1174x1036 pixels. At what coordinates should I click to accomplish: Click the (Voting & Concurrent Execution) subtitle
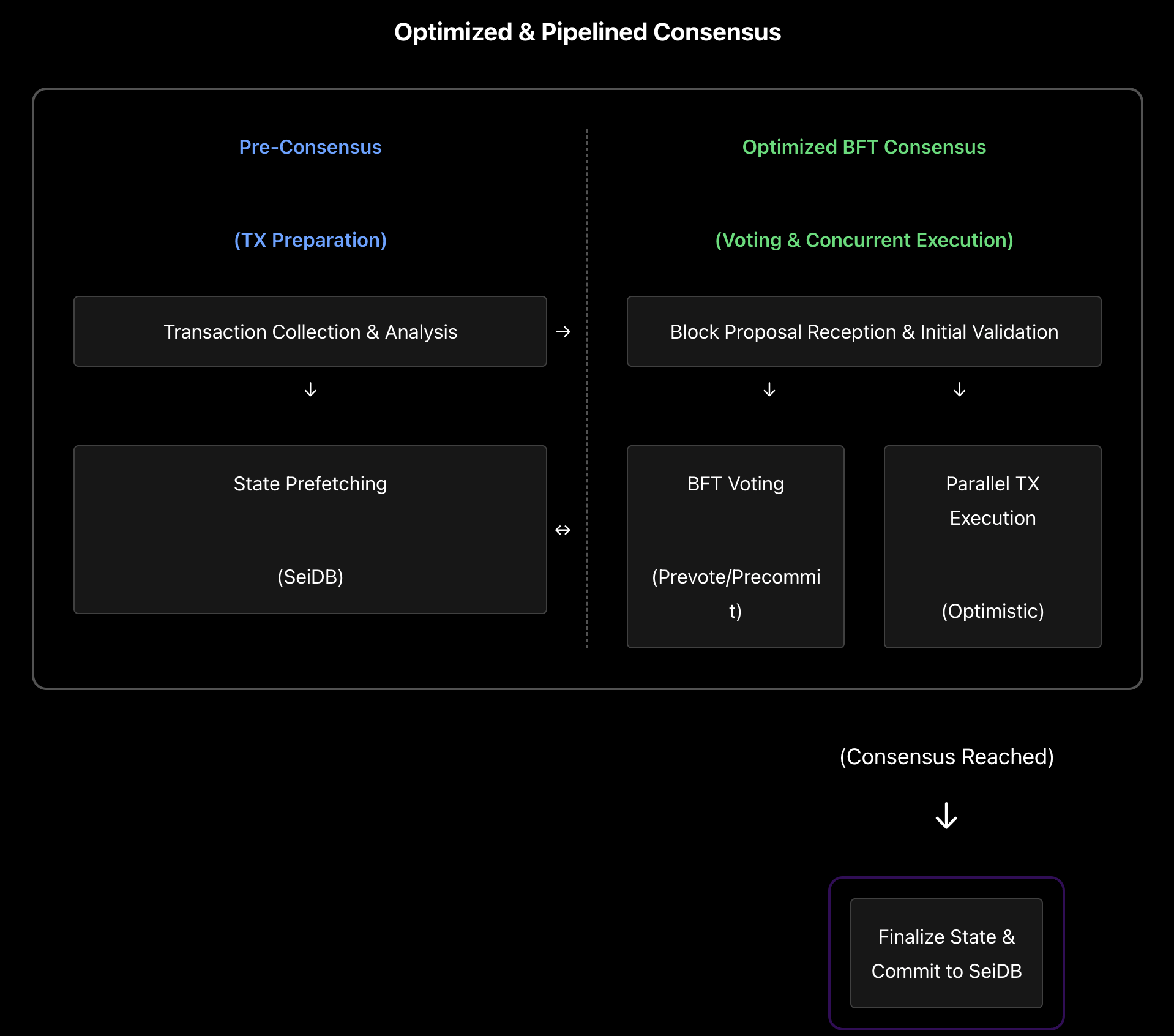point(864,240)
